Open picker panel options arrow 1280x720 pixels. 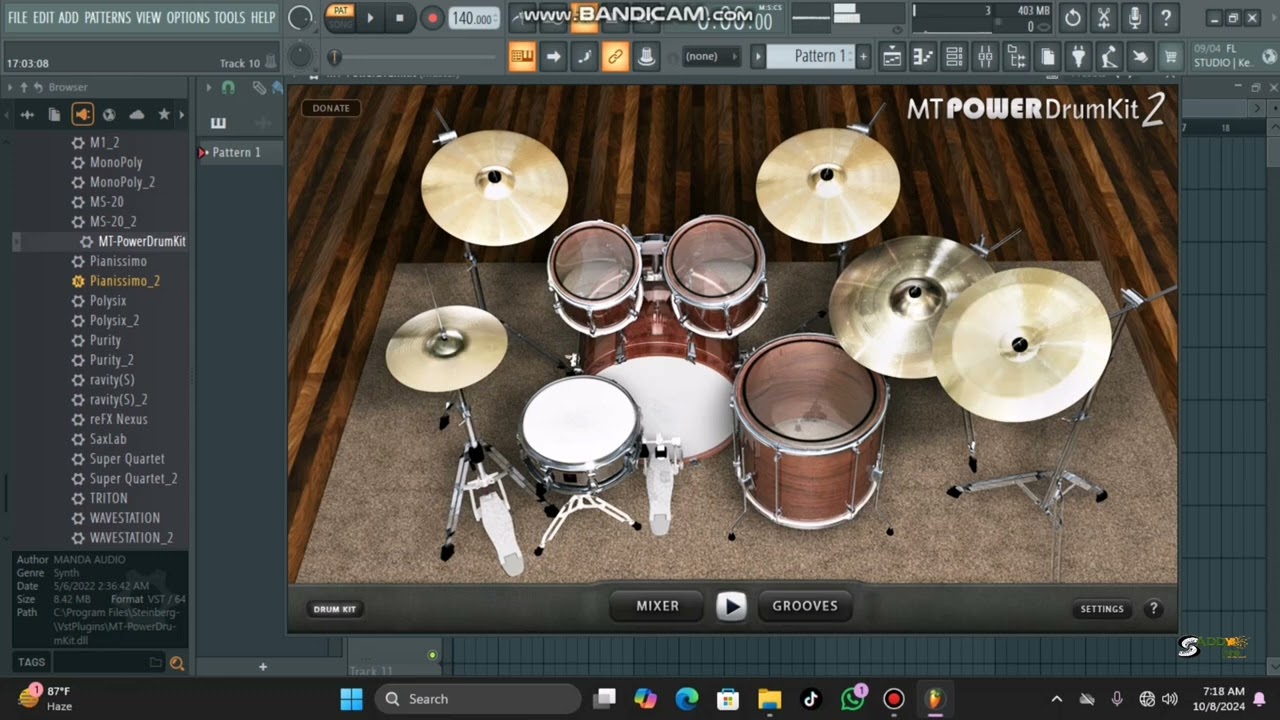tap(209, 88)
